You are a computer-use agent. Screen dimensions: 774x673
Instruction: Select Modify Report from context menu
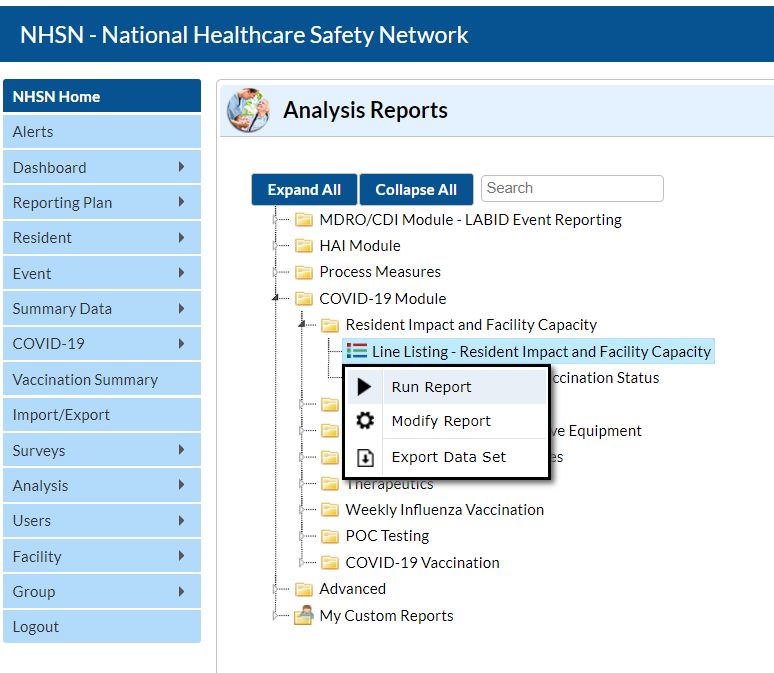447,421
